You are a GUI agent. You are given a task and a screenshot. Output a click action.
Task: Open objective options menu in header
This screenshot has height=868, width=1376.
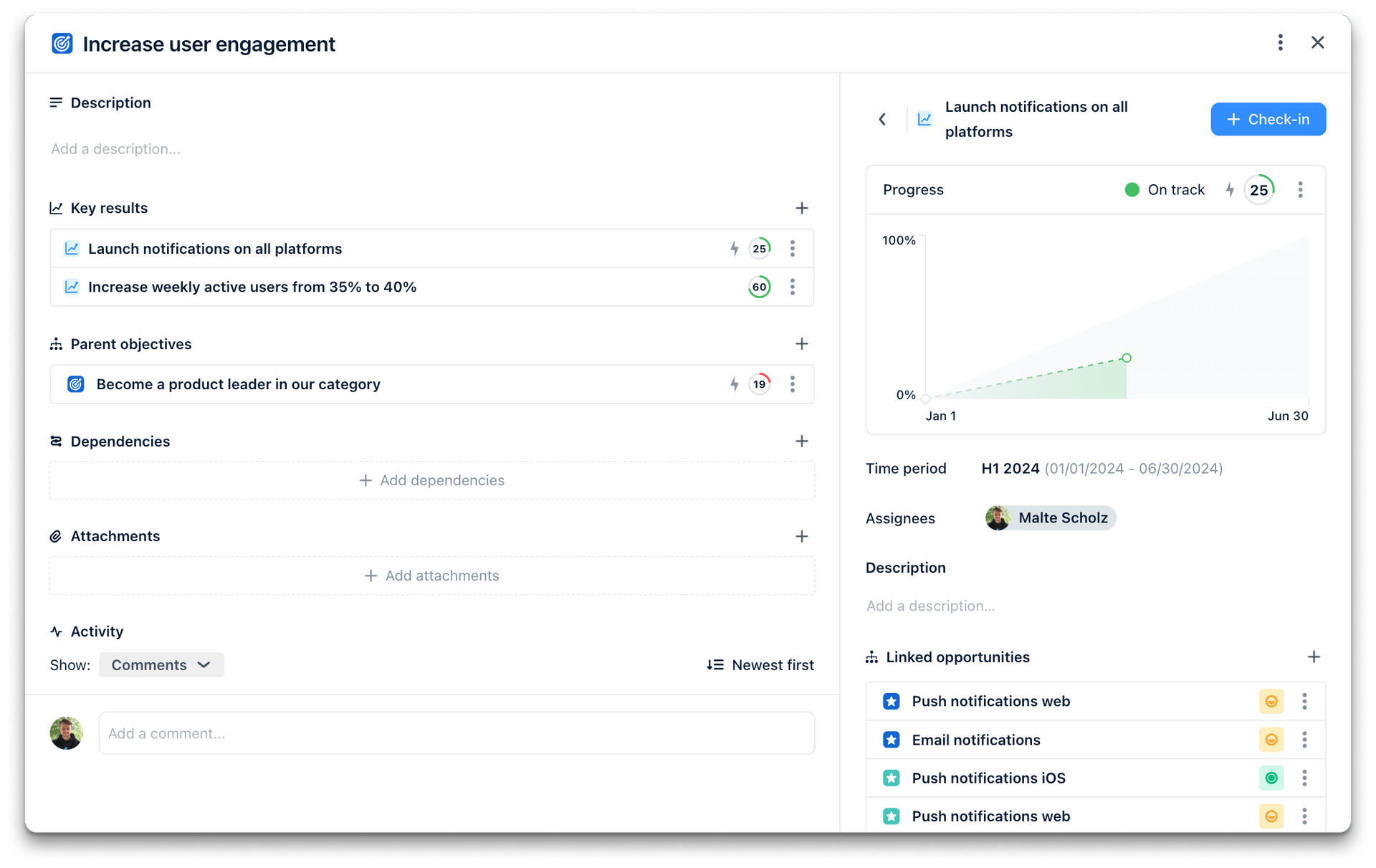[x=1280, y=43]
